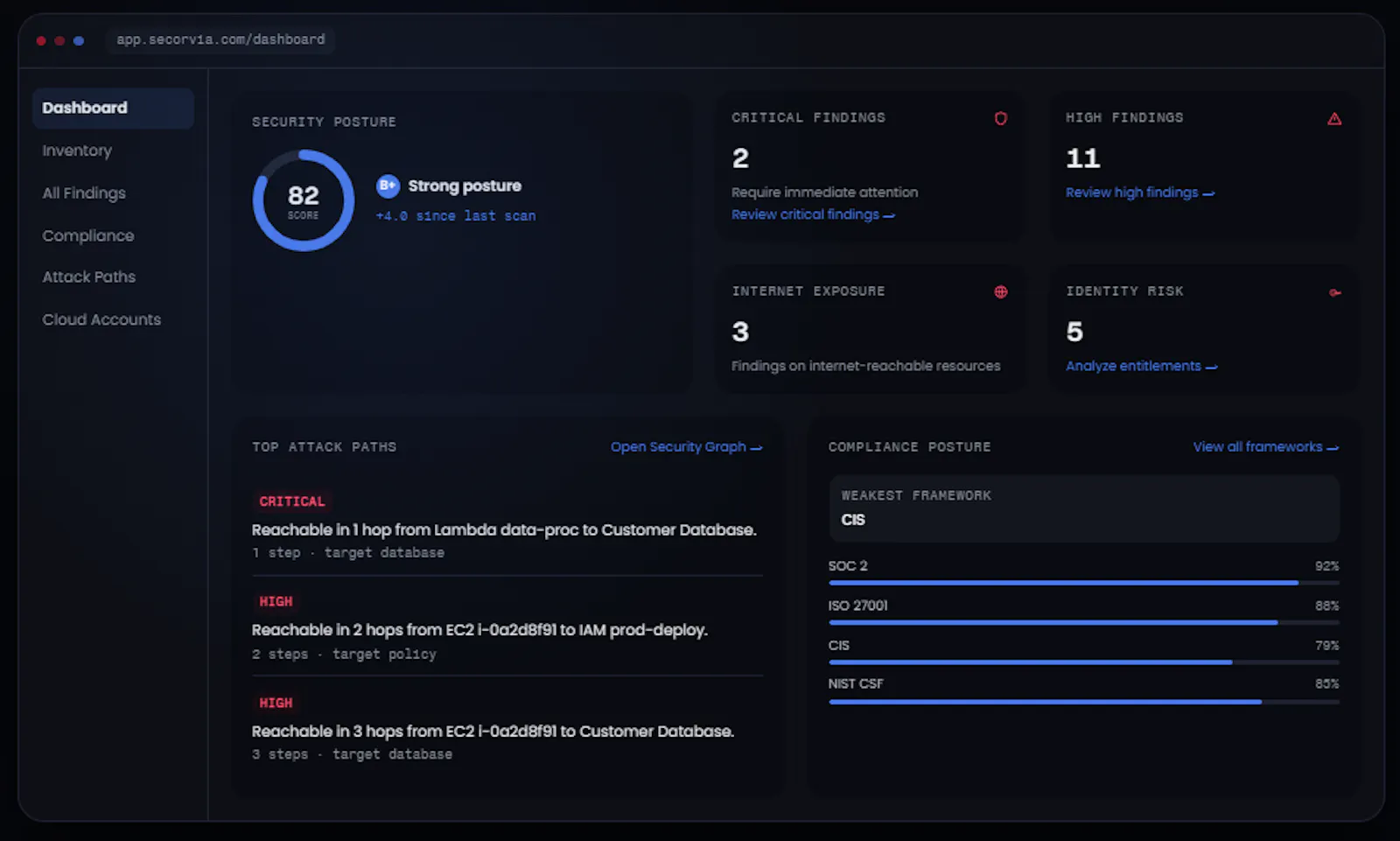The image size is (1400, 841).
Task: Click the Analyze entitlements link
Action: 1141,366
